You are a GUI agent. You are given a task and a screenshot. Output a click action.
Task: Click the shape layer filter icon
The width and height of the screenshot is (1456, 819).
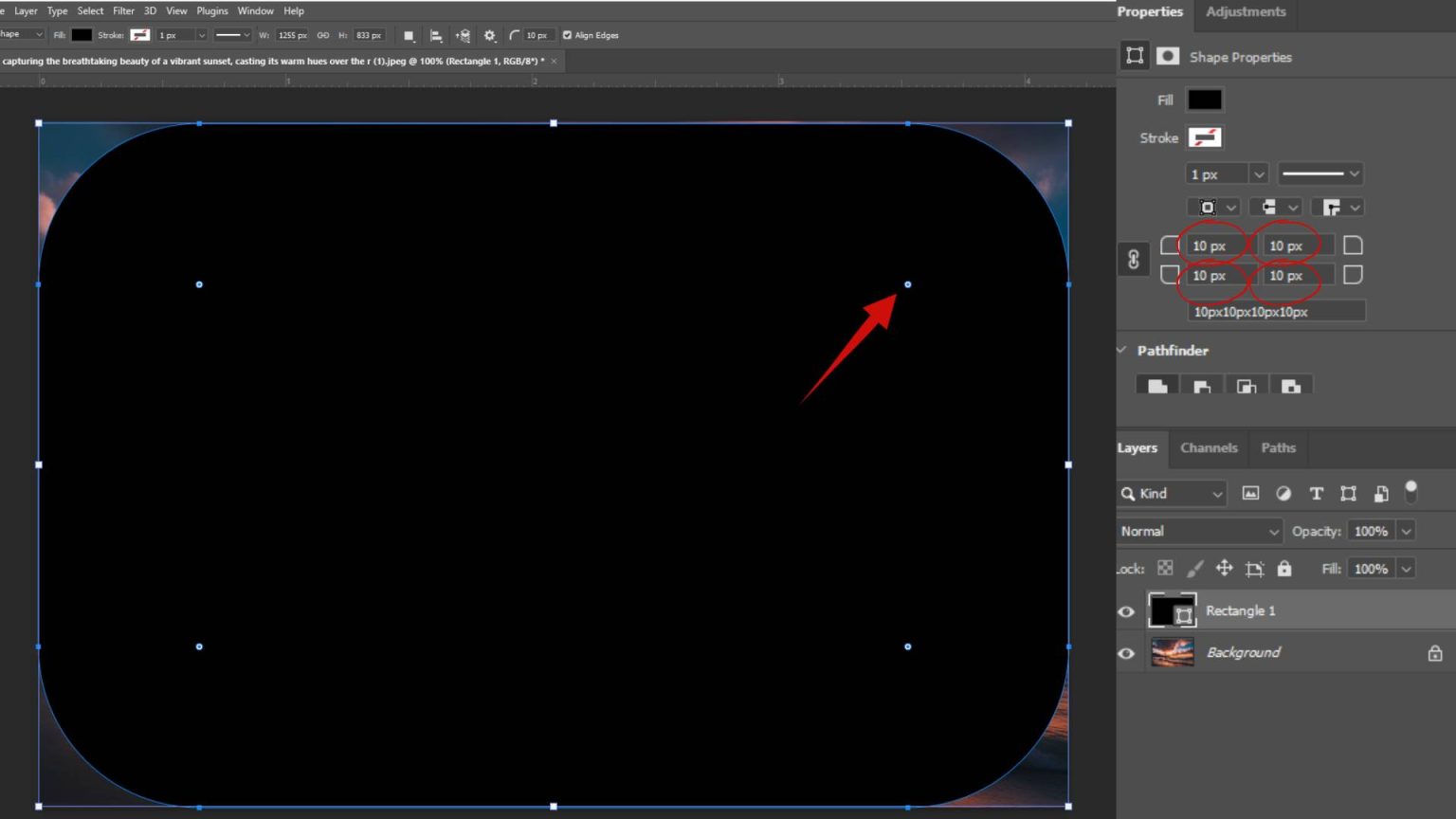(x=1349, y=494)
